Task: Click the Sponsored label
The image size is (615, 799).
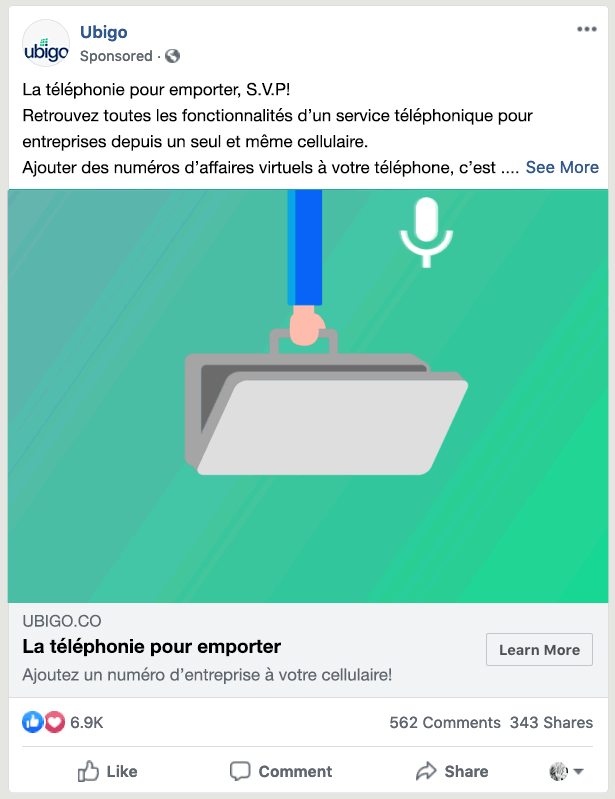Action: (x=116, y=56)
